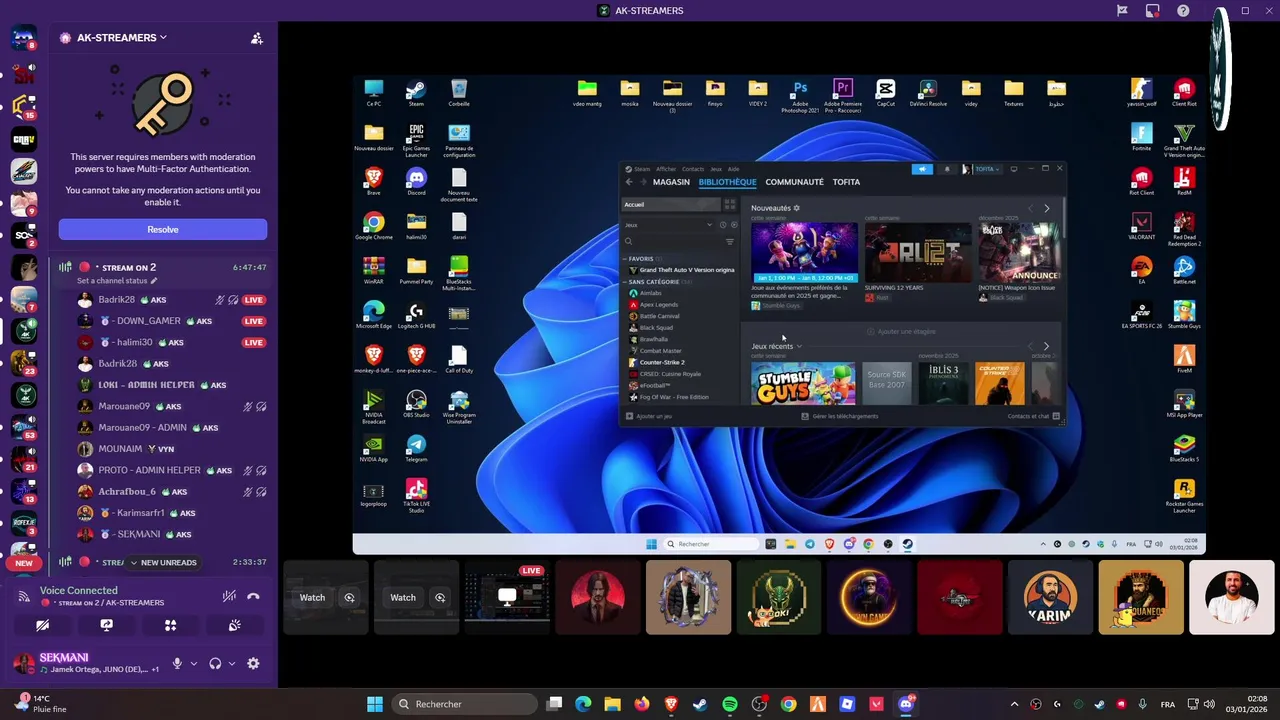The width and height of the screenshot is (1280, 720).
Task: Expand headphone output options chevron
Action: click(x=232, y=663)
